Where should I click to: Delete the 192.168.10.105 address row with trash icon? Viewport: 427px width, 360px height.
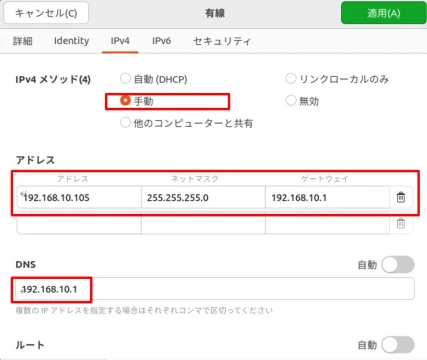pyautogui.click(x=401, y=197)
